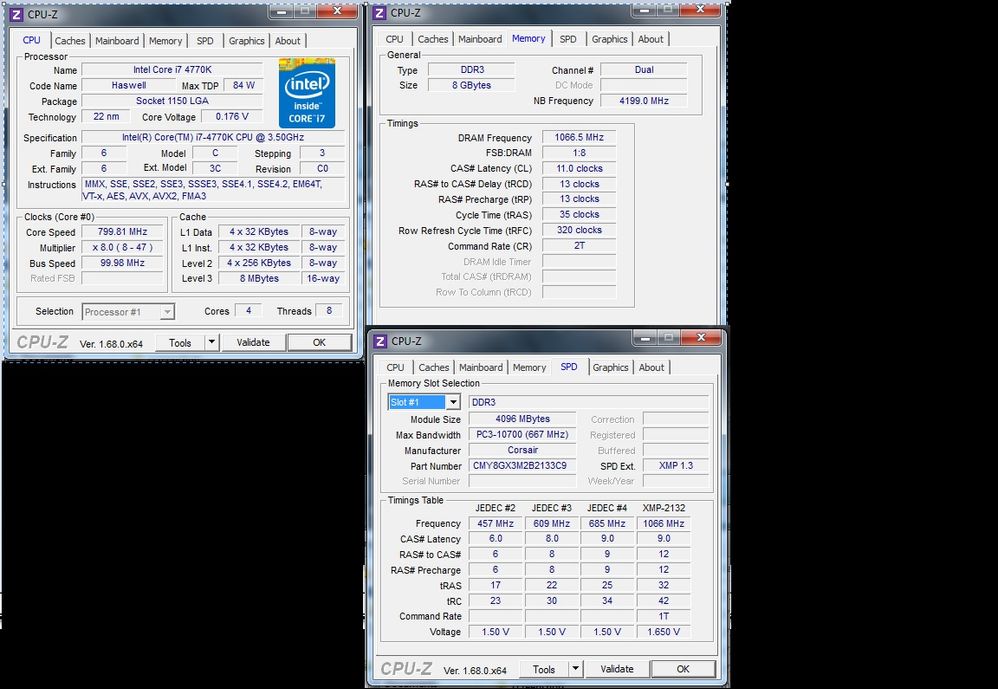The height and width of the screenshot is (689, 998).
Task: Click the max bandwidth "PC3-10700 (667 MHz)"
Action: point(523,435)
